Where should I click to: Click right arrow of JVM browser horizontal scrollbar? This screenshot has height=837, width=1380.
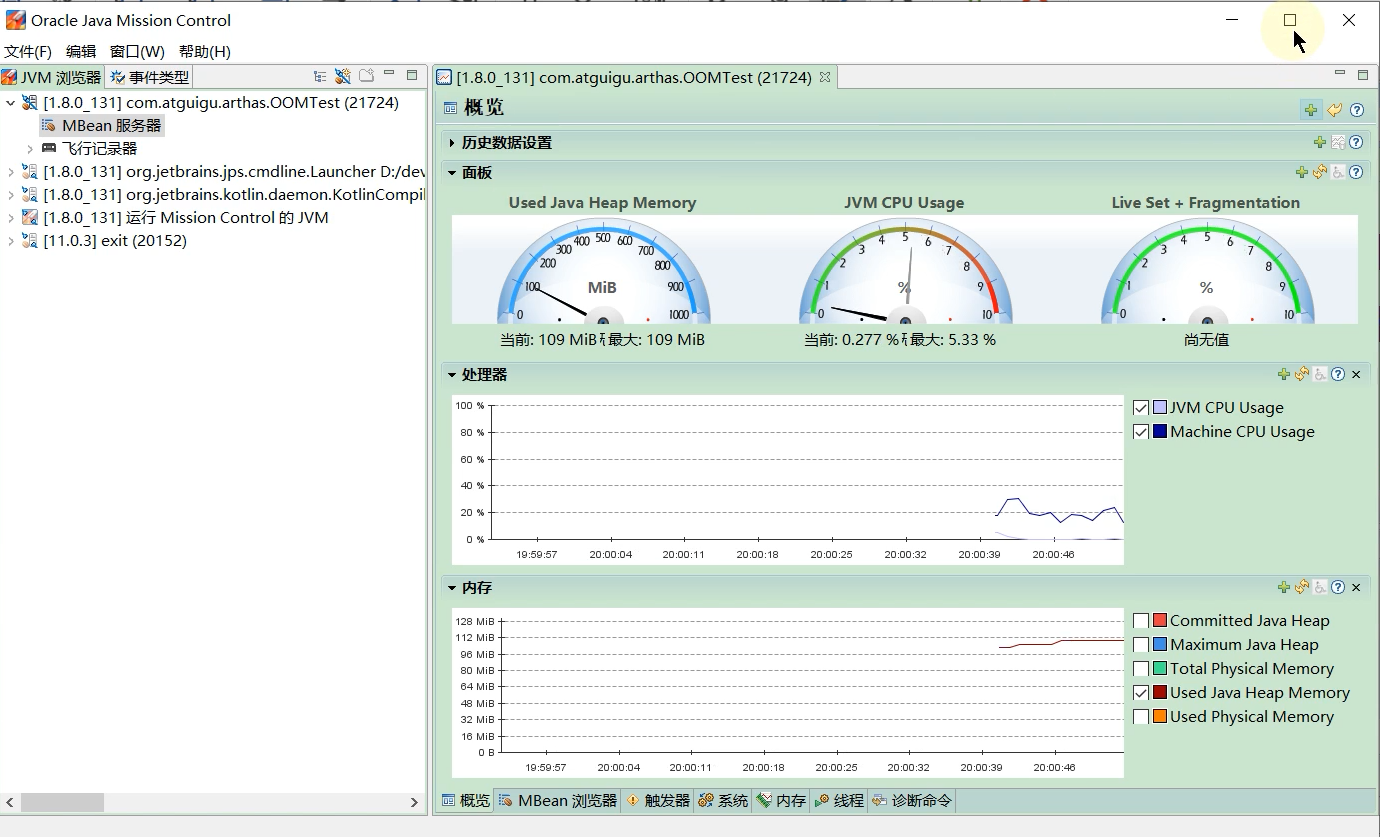point(414,802)
